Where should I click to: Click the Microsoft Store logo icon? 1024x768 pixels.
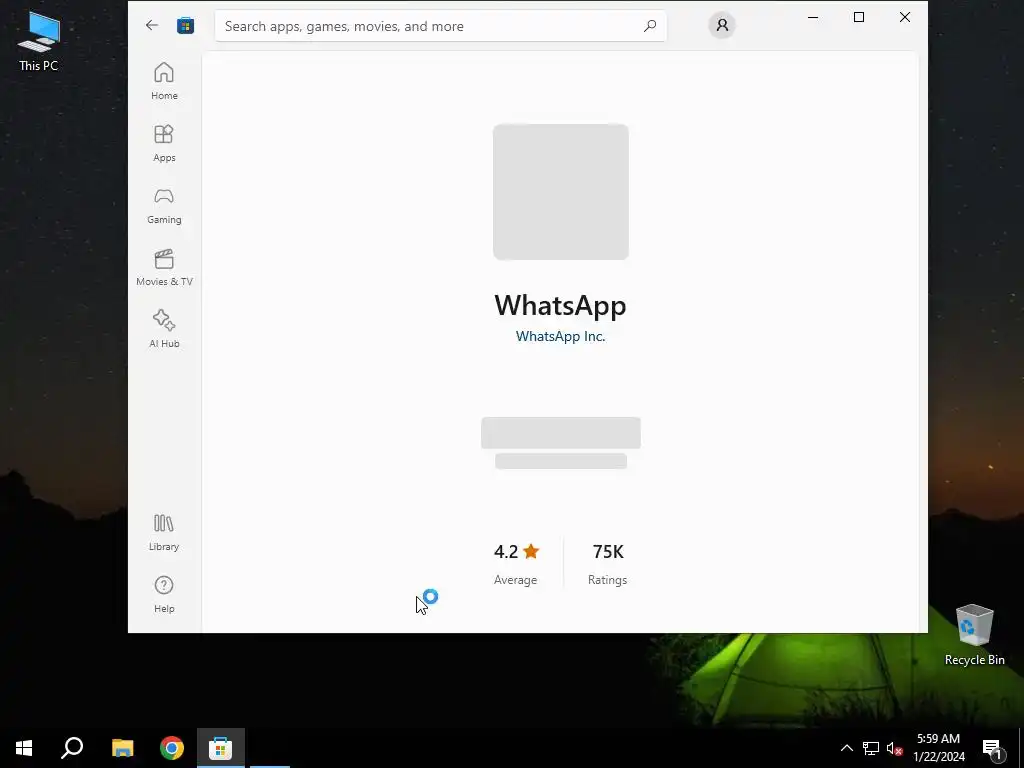click(185, 25)
